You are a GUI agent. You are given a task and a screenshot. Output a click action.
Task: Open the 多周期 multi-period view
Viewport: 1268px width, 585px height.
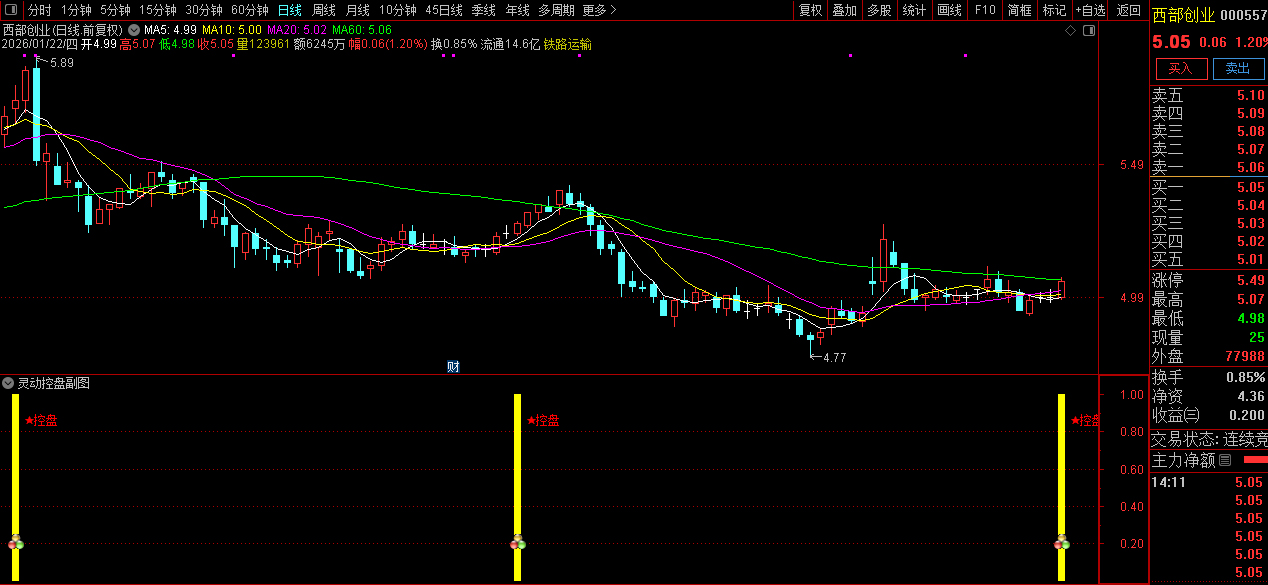coord(556,10)
